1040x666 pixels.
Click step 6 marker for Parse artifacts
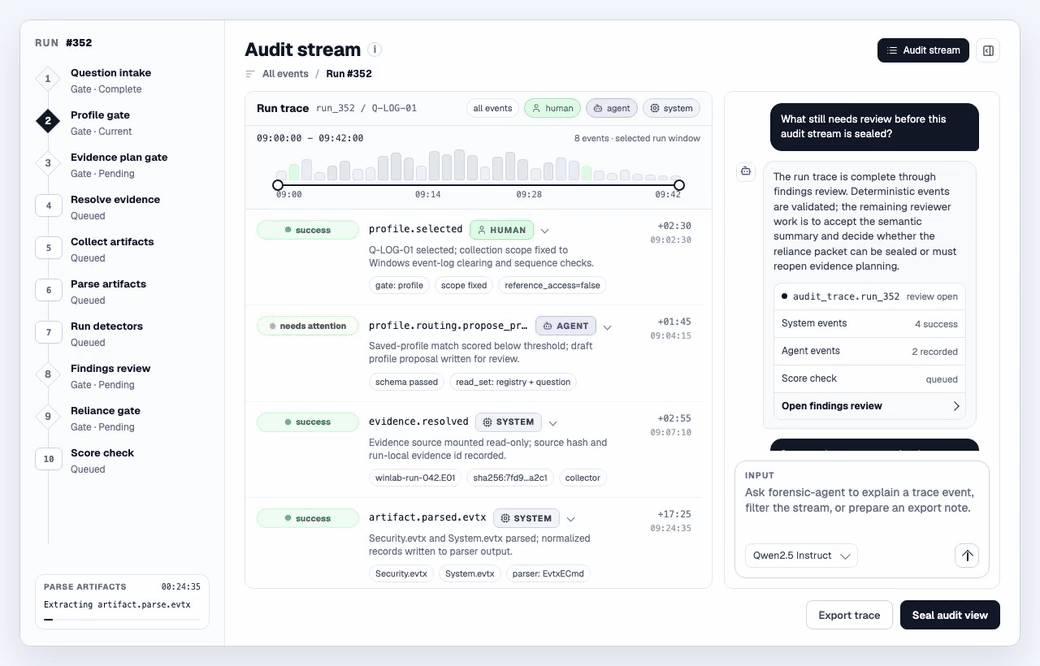tap(48, 290)
